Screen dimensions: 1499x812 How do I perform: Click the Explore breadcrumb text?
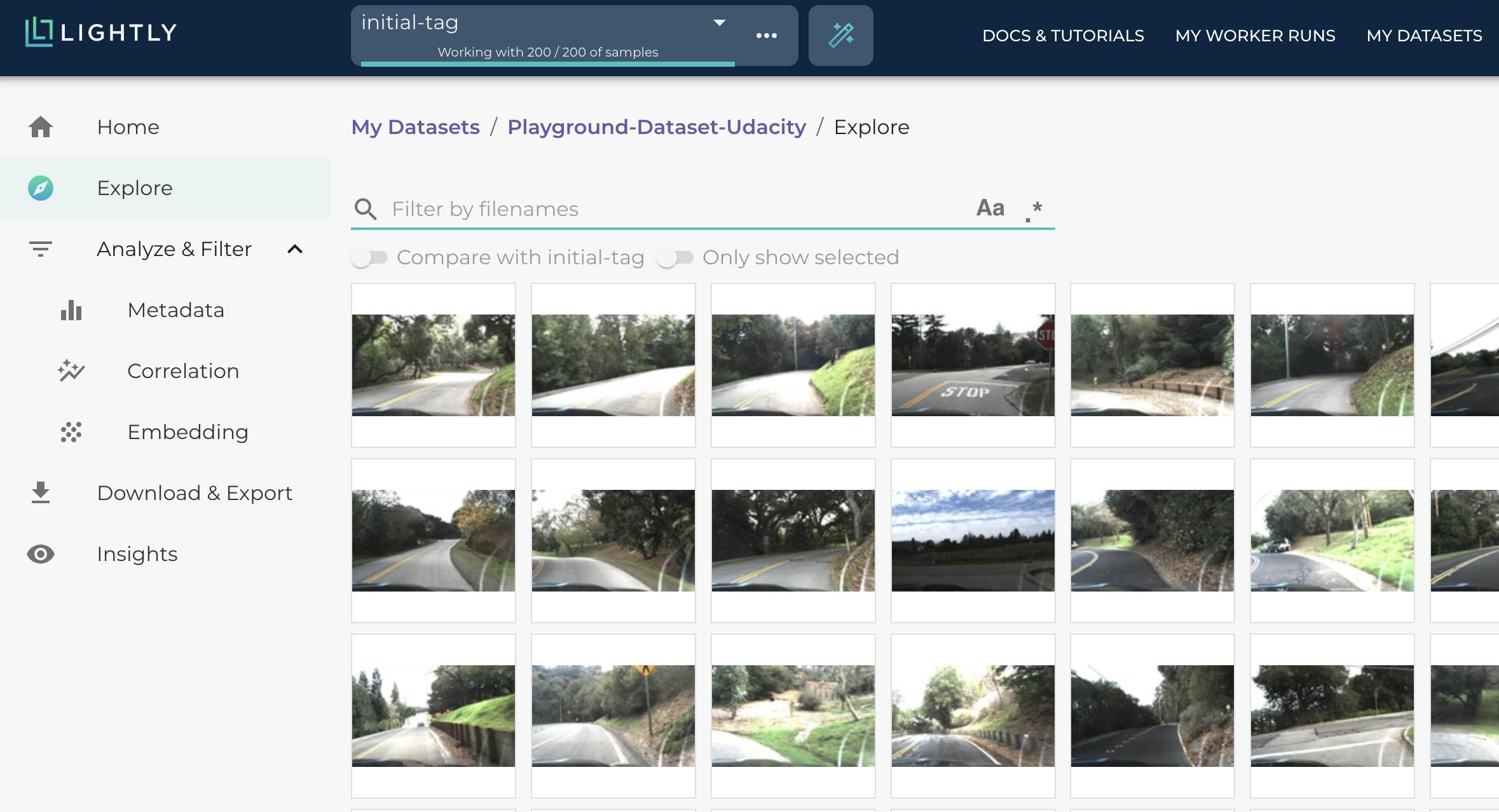coord(872,127)
